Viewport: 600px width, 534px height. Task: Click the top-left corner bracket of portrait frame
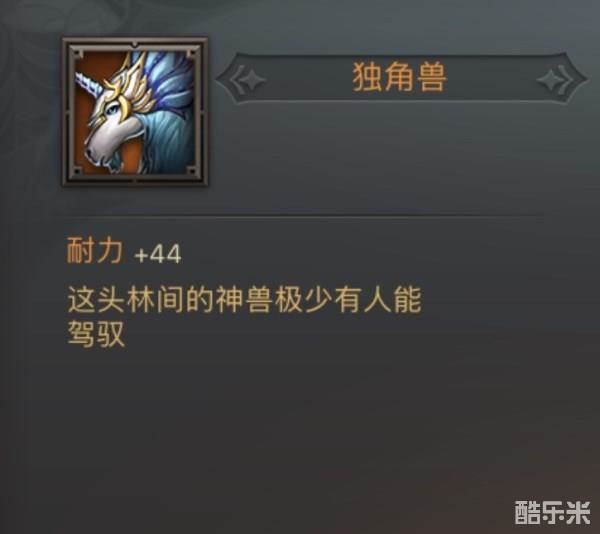[x=77, y=53]
